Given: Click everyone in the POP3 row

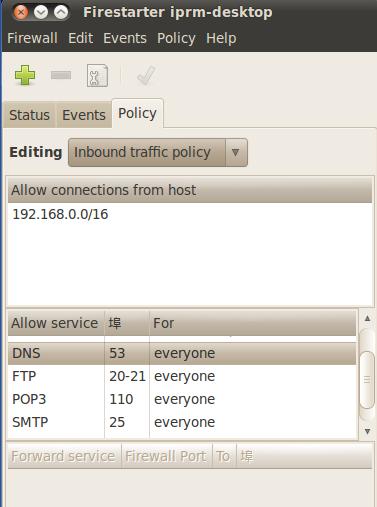Looking at the screenshot, I should (184, 400).
